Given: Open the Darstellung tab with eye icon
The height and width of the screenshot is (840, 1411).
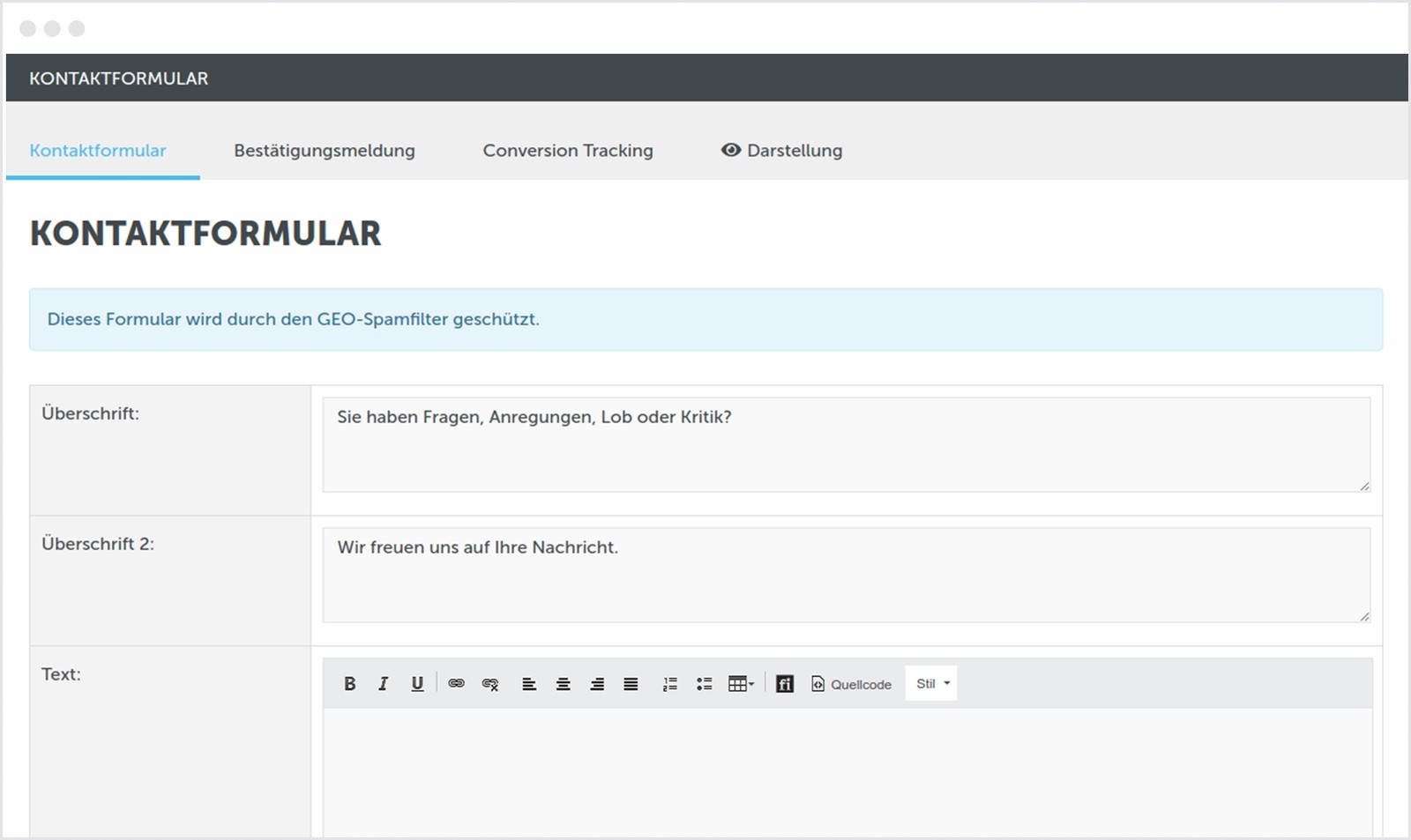Looking at the screenshot, I should point(781,151).
